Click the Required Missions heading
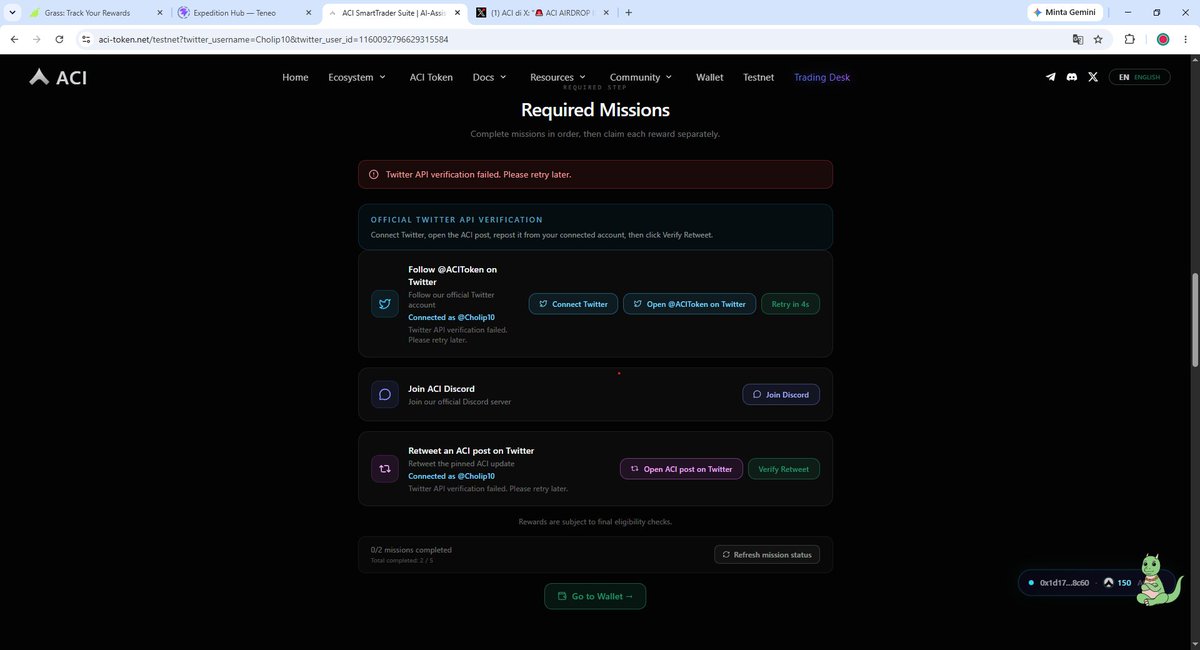 pyautogui.click(x=595, y=110)
